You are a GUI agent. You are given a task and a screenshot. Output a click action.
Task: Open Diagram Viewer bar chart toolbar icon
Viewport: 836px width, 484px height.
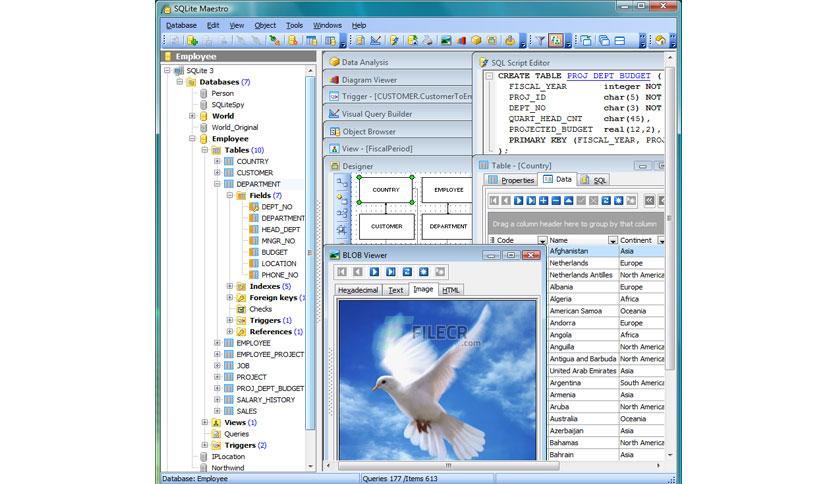[461, 41]
